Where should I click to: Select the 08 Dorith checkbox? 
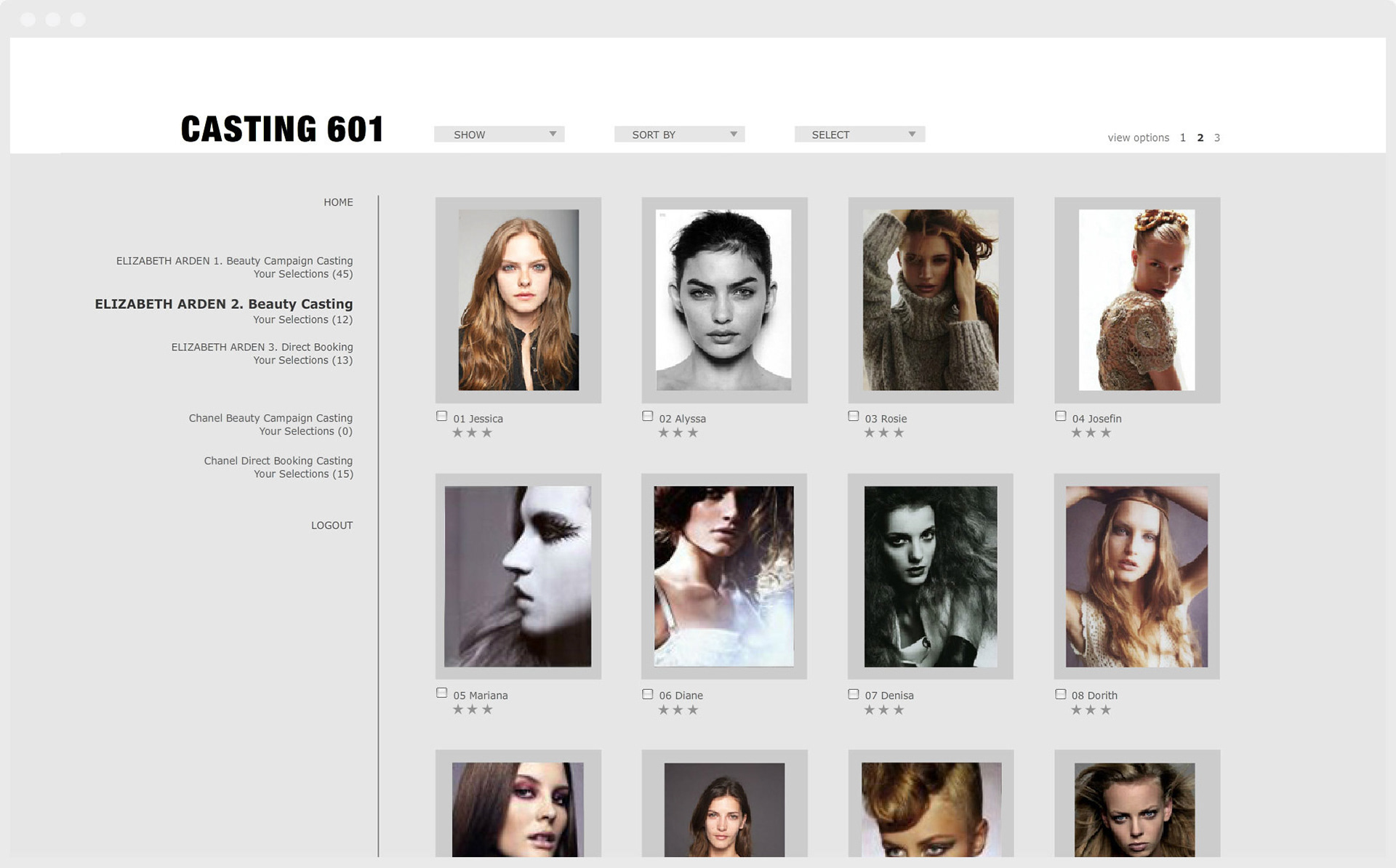click(x=1060, y=694)
